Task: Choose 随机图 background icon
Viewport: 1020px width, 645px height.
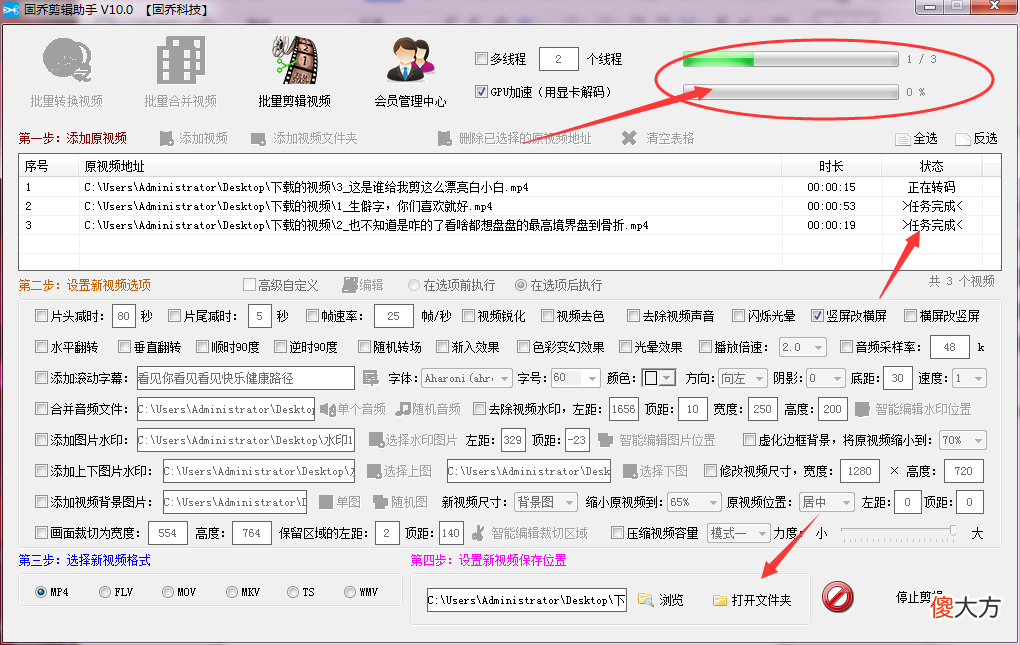Action: pyautogui.click(x=380, y=502)
